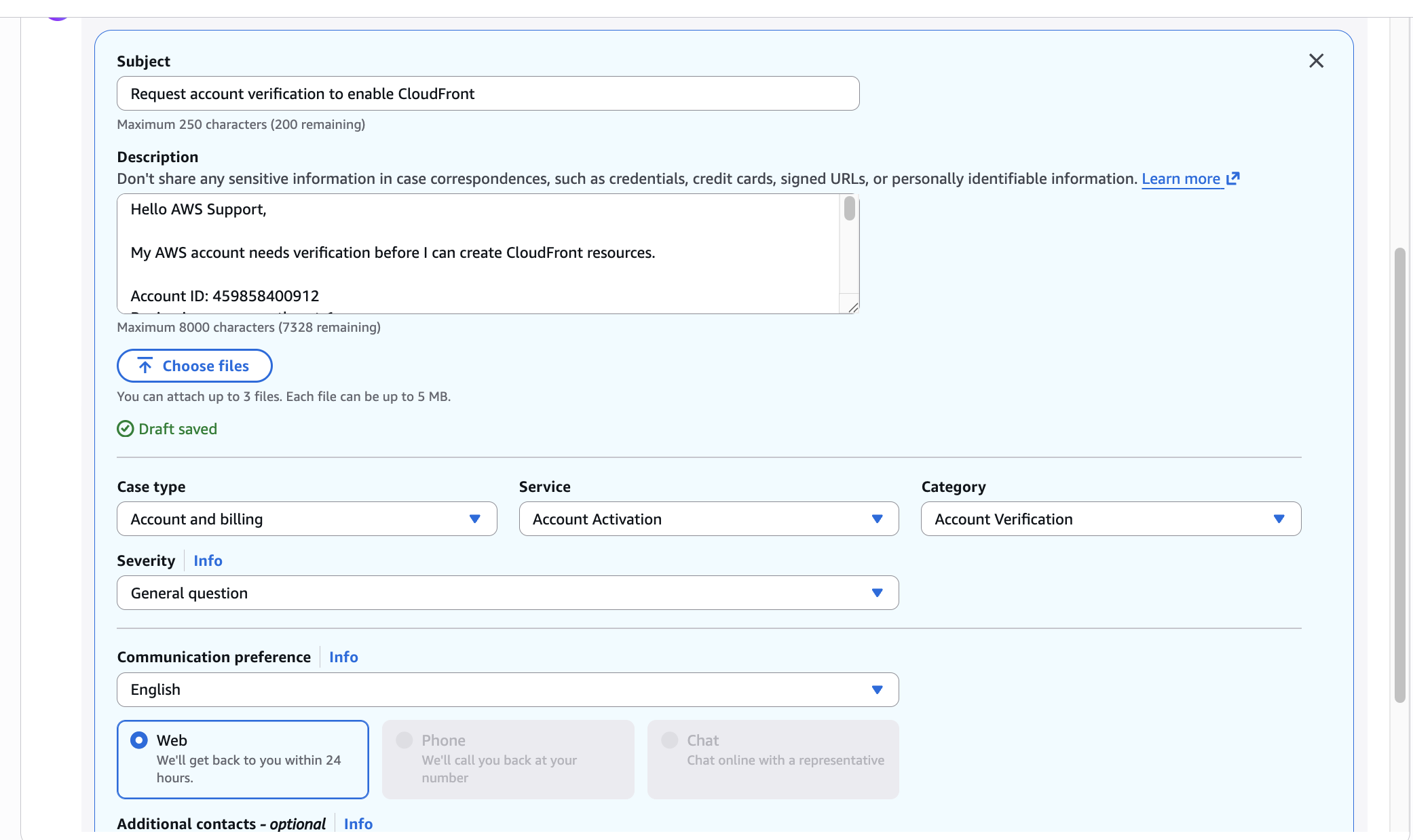Screen dimensions: 1413x840
Task: Click Info link next to Additional contacts
Action: coord(358,824)
